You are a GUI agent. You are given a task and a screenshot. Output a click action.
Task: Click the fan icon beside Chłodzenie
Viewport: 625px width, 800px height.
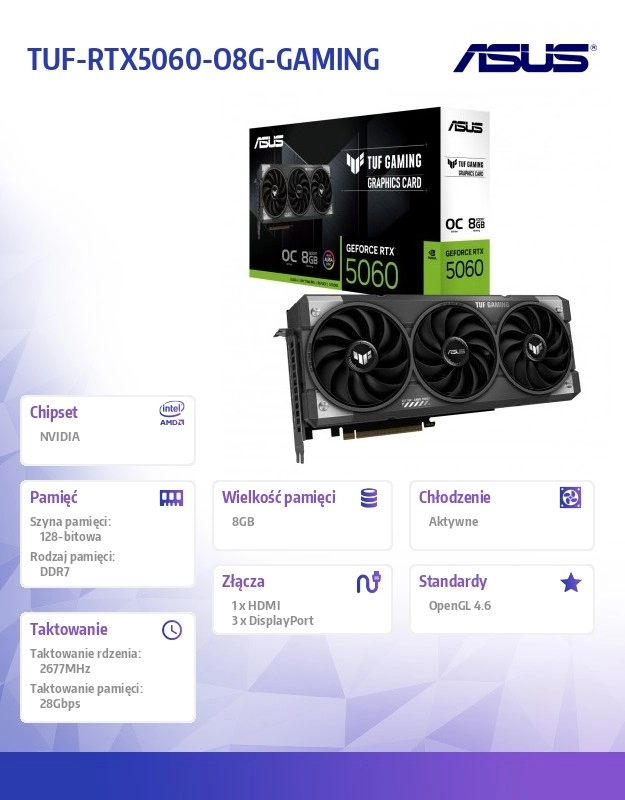(x=570, y=497)
